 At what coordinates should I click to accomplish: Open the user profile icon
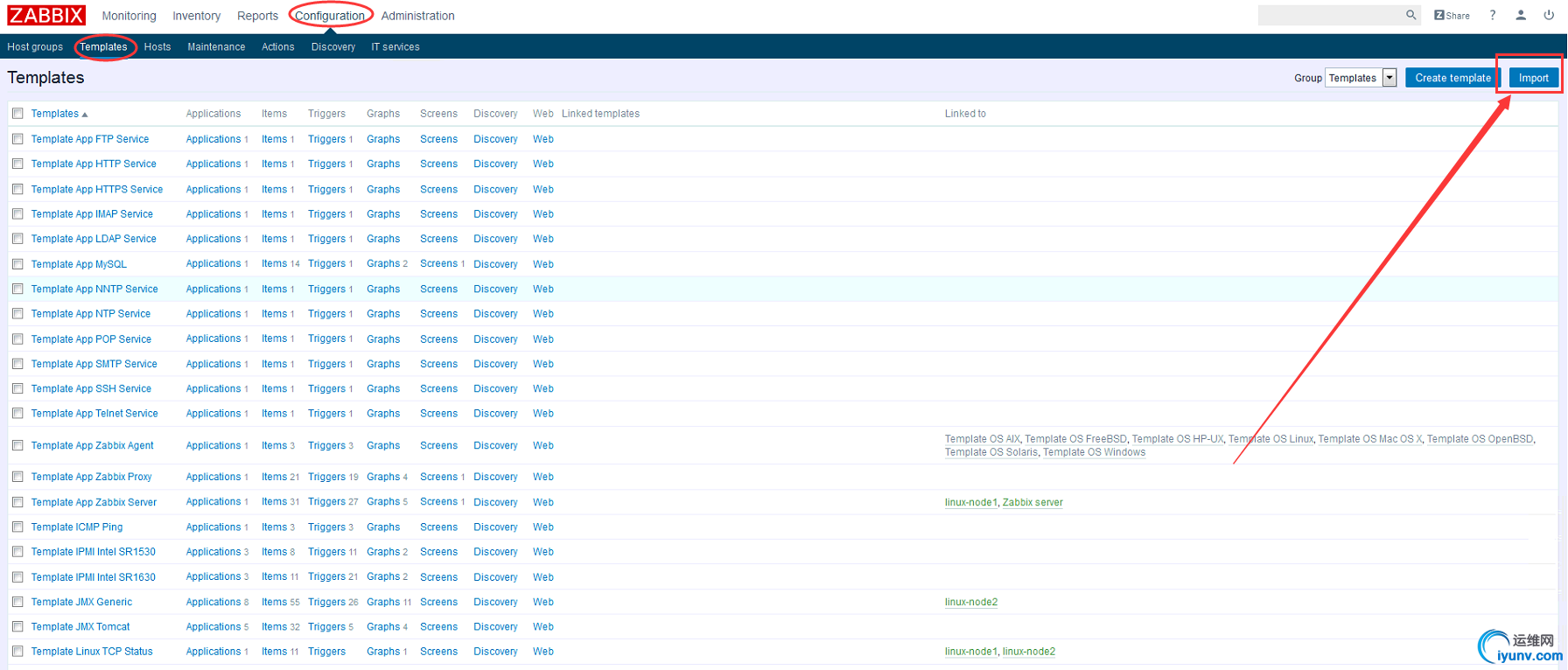pyautogui.click(x=1521, y=15)
